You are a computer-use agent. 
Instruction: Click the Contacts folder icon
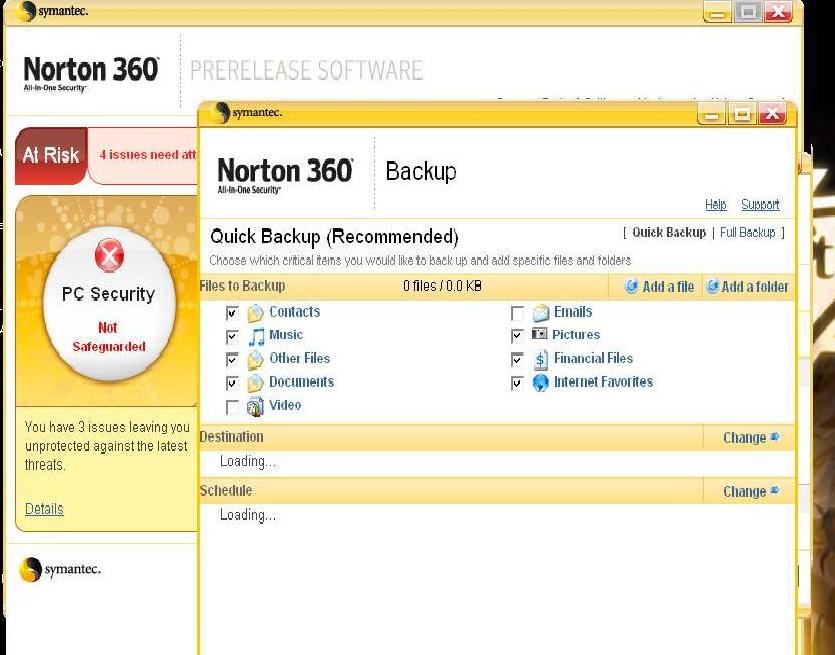[255, 313]
